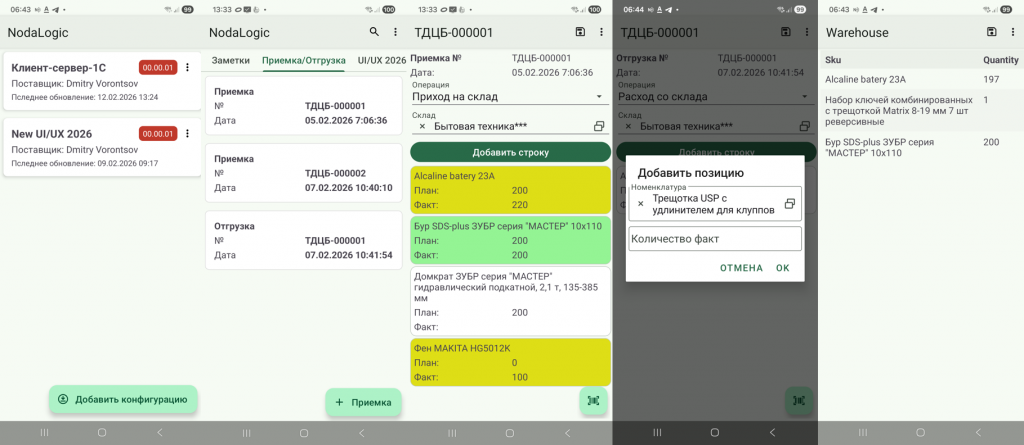
Task: Open the New UI/UX 2026 card's three-dot menu
Action: point(187,134)
